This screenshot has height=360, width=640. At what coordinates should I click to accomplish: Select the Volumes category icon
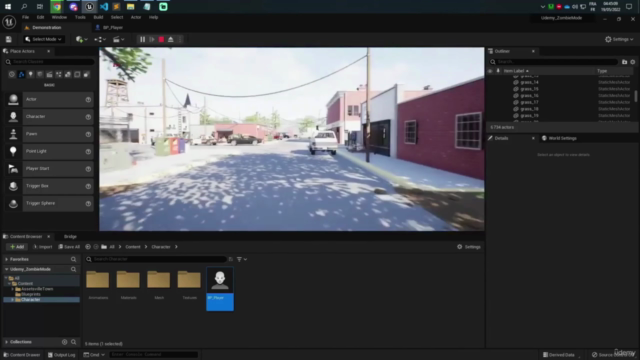[x=77, y=75]
